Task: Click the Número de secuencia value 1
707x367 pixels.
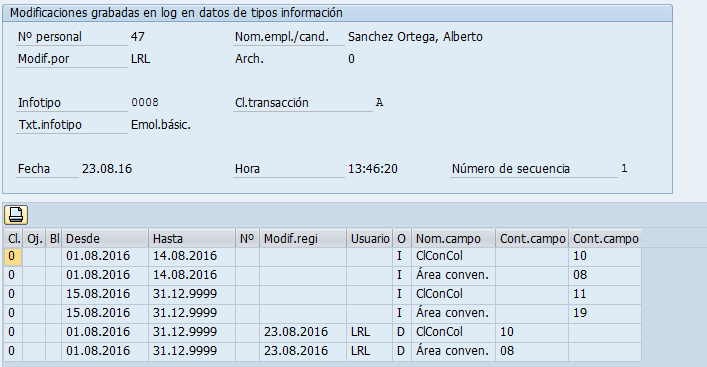Action: pyautogui.click(x=624, y=168)
